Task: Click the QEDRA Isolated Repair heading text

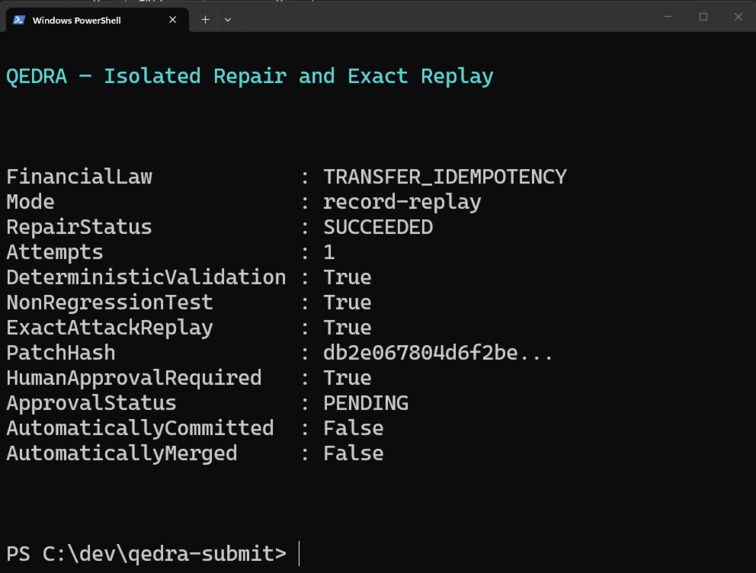Action: (250, 76)
